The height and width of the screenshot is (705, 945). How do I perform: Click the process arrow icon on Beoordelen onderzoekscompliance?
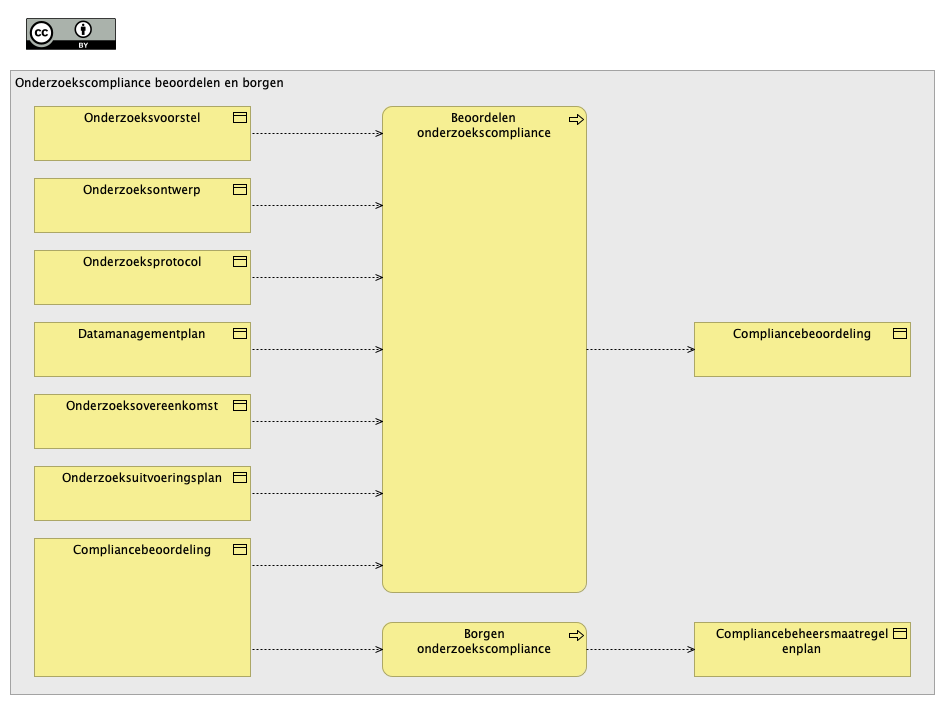coord(576,119)
